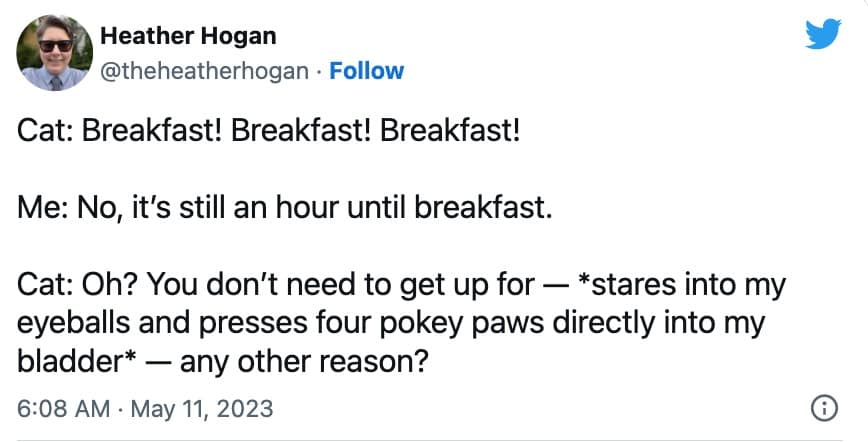The width and height of the screenshot is (868, 442).
Task: Click the "*stares into my" phrase
Action: point(690,286)
